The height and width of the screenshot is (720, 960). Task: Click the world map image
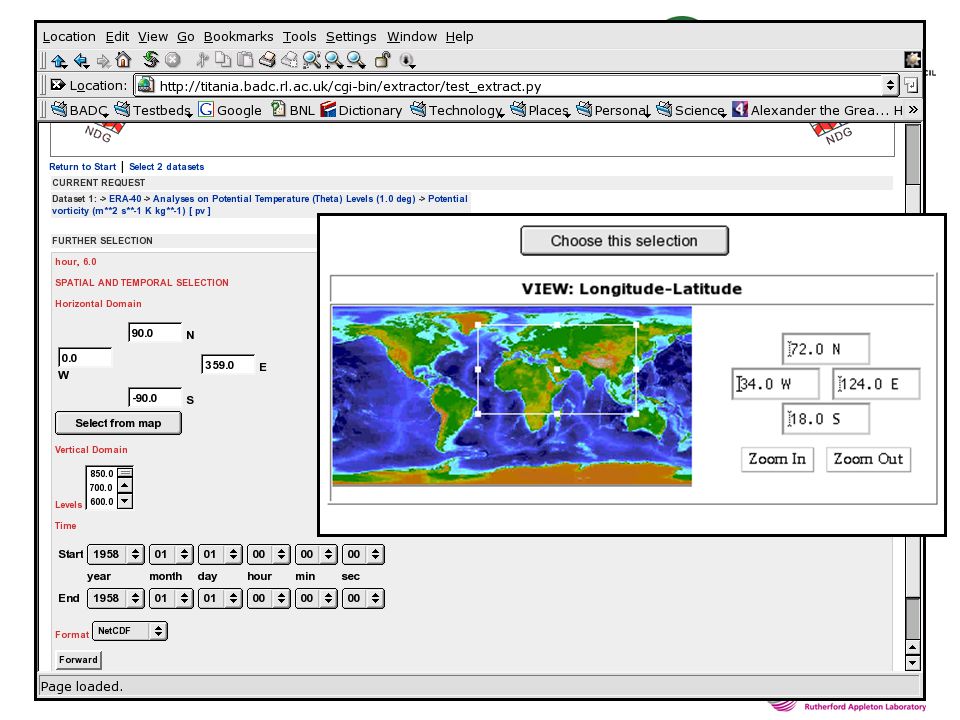512,396
